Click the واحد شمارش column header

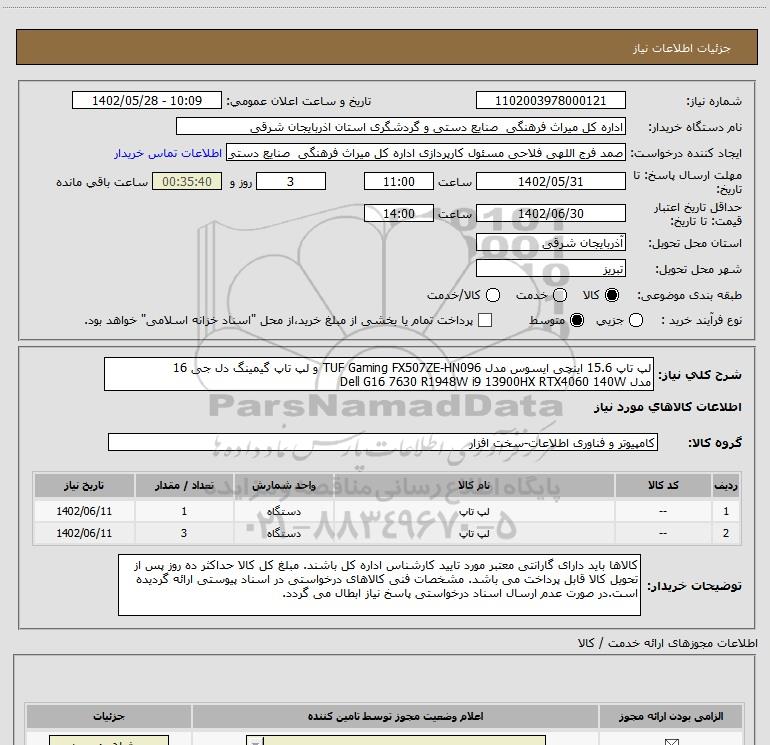pyautogui.click(x=284, y=485)
